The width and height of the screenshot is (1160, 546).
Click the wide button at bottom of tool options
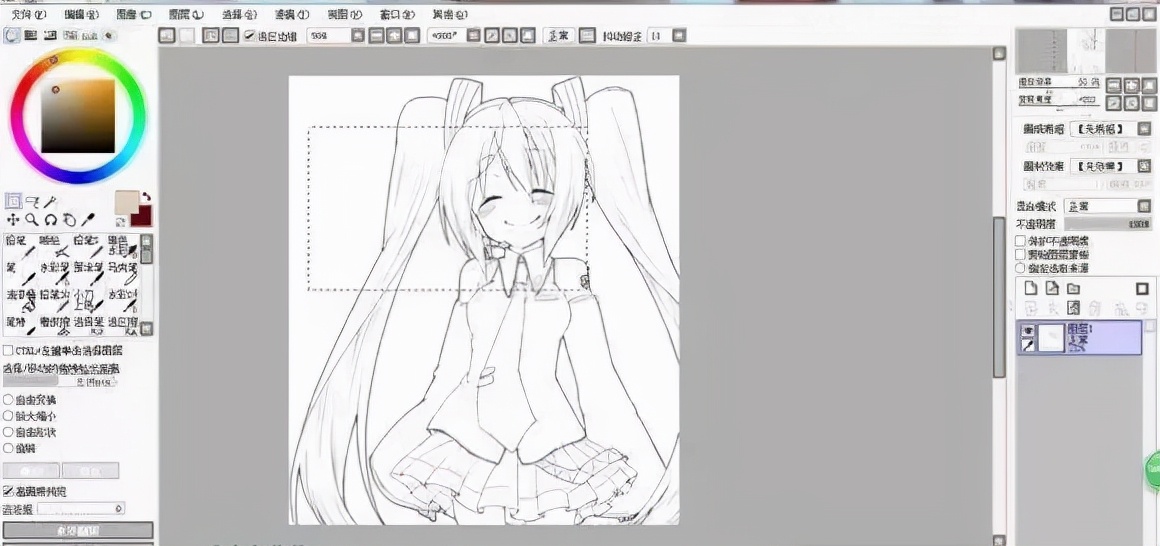(78, 529)
